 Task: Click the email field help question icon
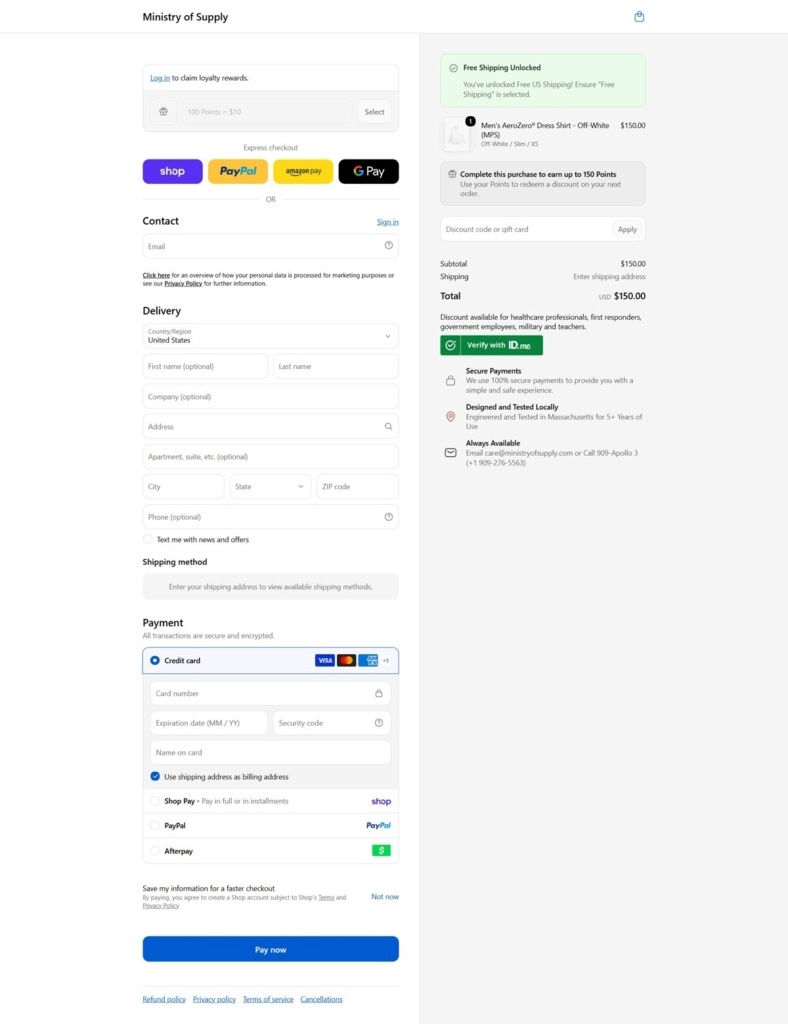tap(388, 246)
